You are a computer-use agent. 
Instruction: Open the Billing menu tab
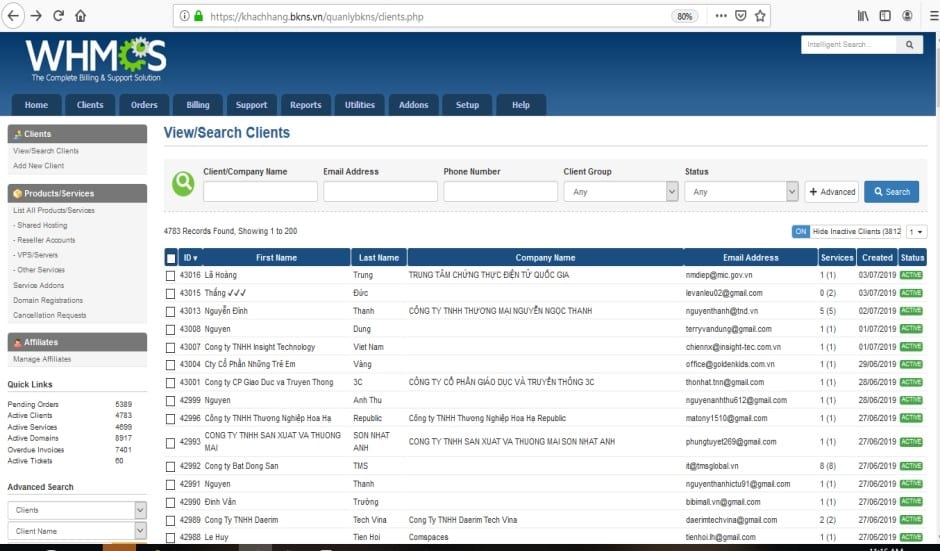198,105
